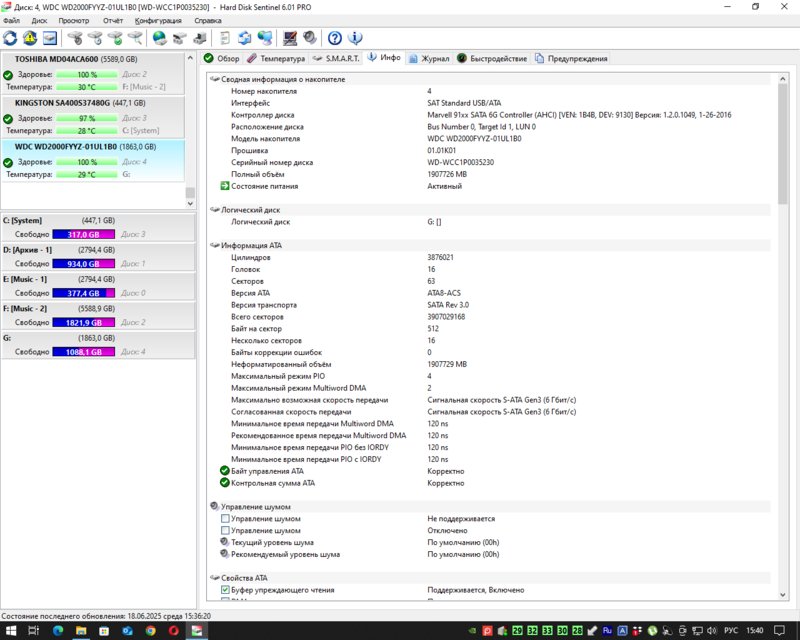Open Windows Start menu
Screen dimensions: 800x640
coord(11,630)
